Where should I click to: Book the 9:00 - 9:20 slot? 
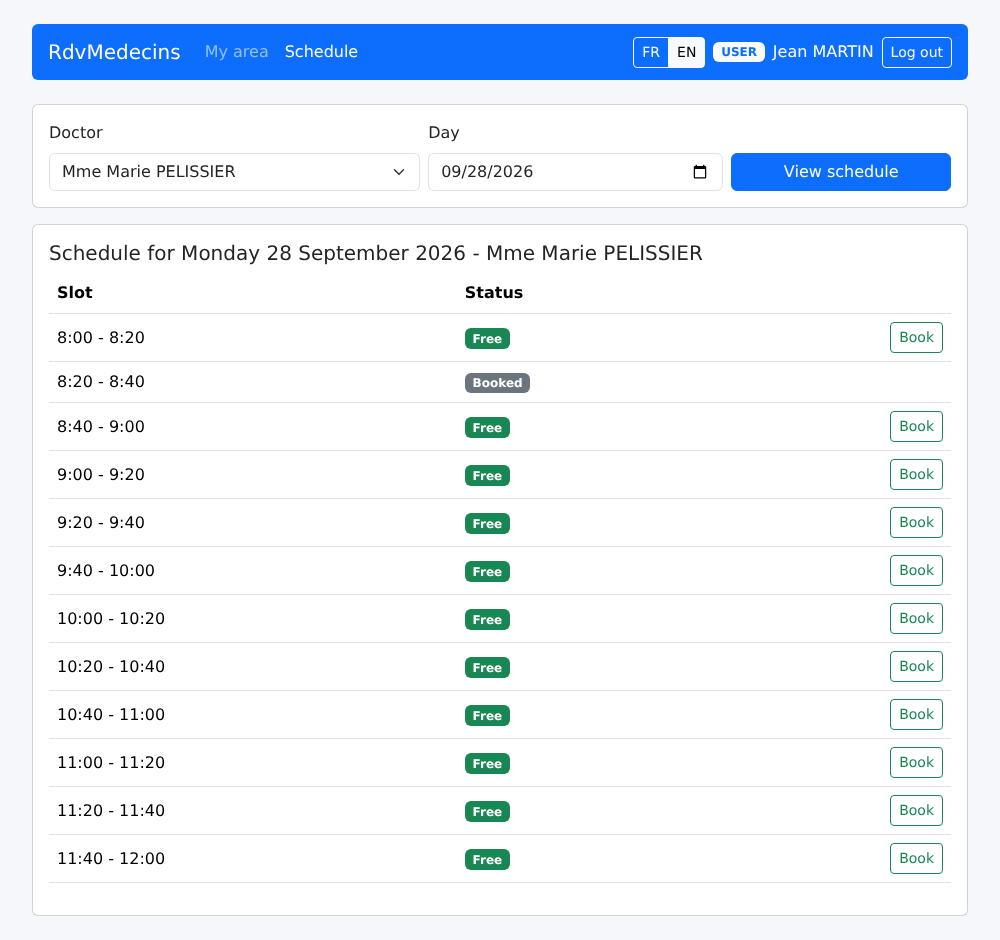coord(916,474)
